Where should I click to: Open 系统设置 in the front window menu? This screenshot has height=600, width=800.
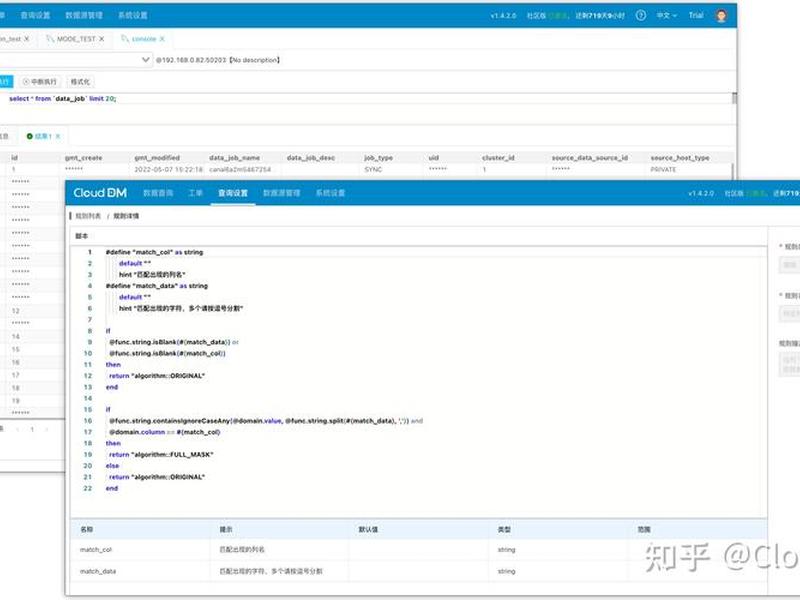(330, 193)
